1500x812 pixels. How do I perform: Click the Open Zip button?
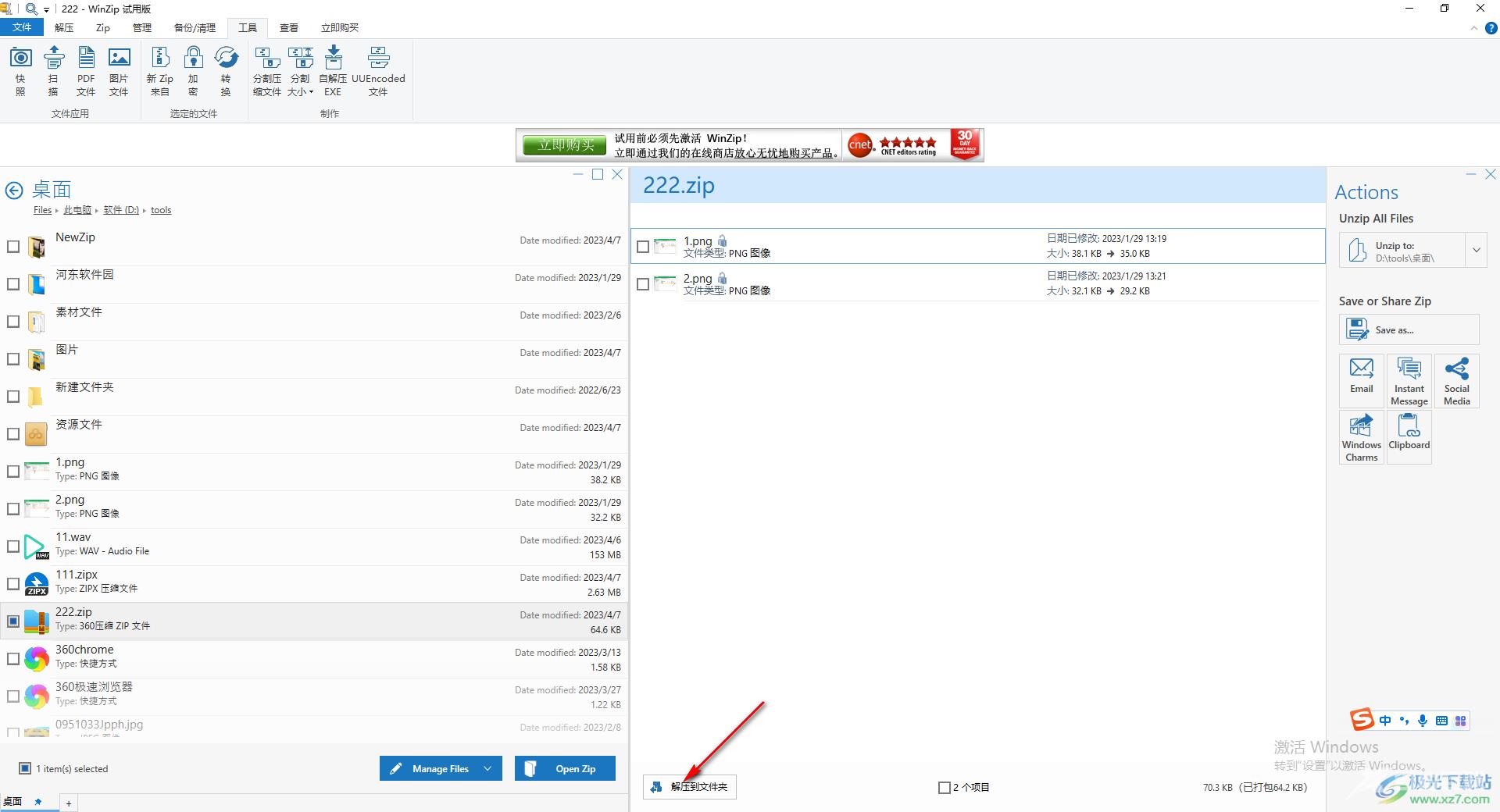tap(565, 768)
